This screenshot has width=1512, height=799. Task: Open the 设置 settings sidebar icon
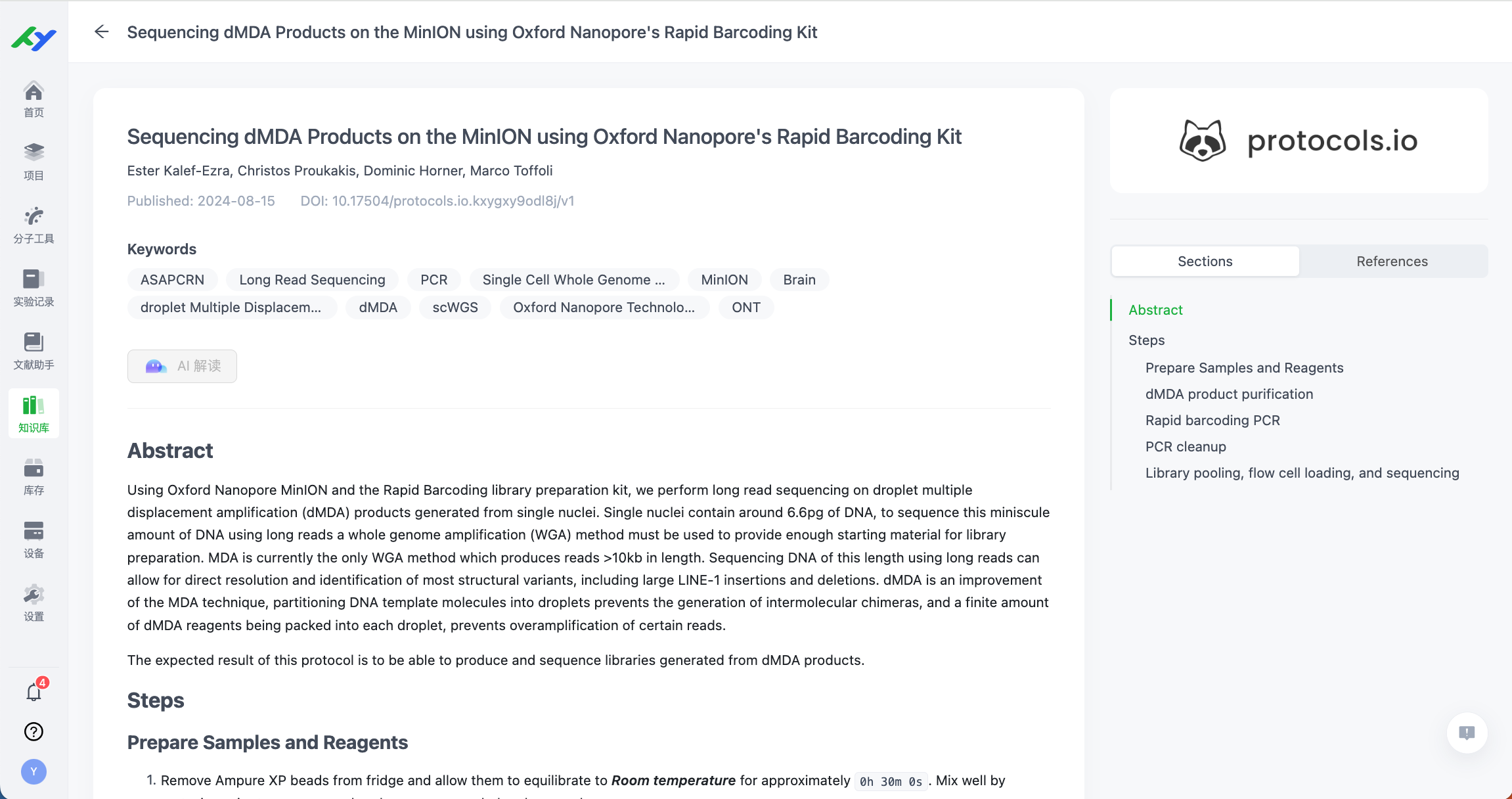33,603
